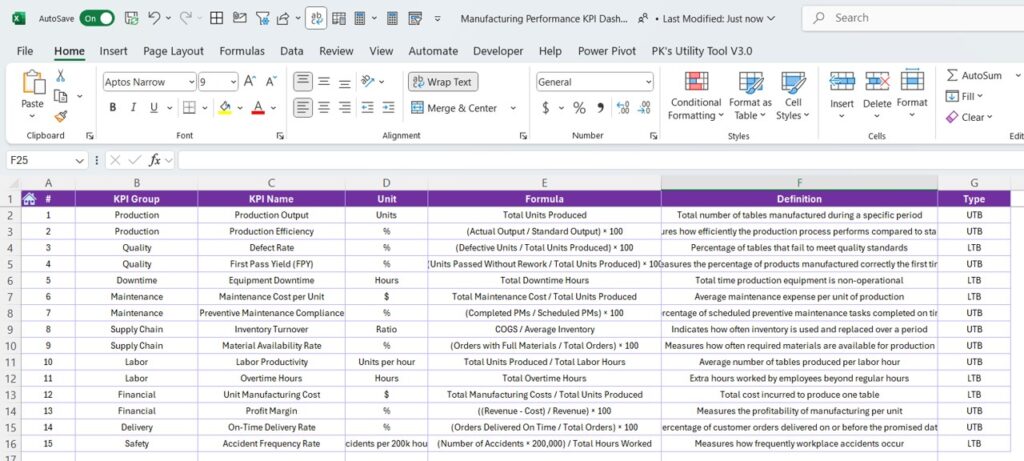Click the formula bar input
Image resolution: width=1024 pixels, height=461 pixels.
coord(601,160)
